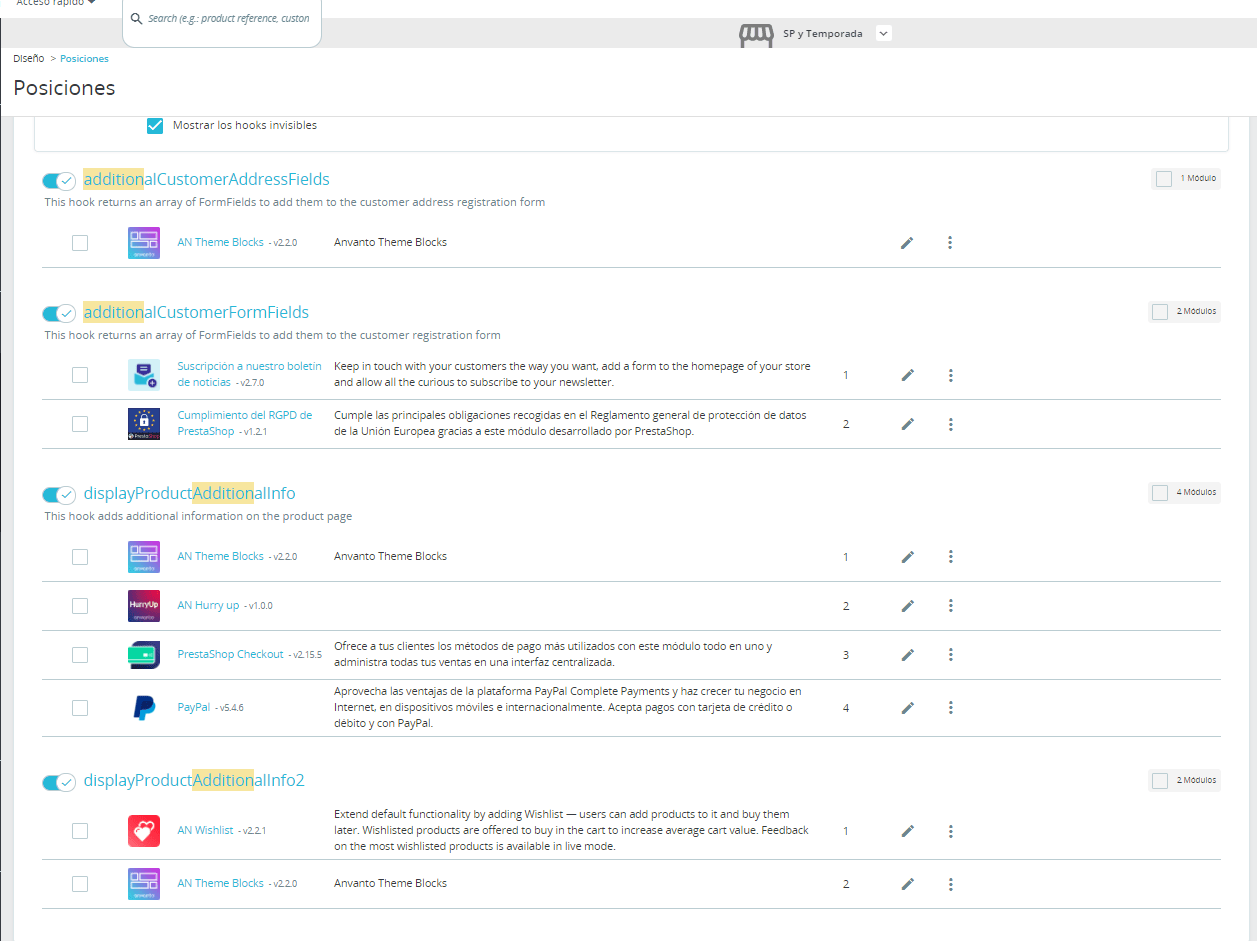Toggle the displayProductAdditionalInfo hook switch
The width and height of the screenshot is (1257, 941).
point(59,495)
